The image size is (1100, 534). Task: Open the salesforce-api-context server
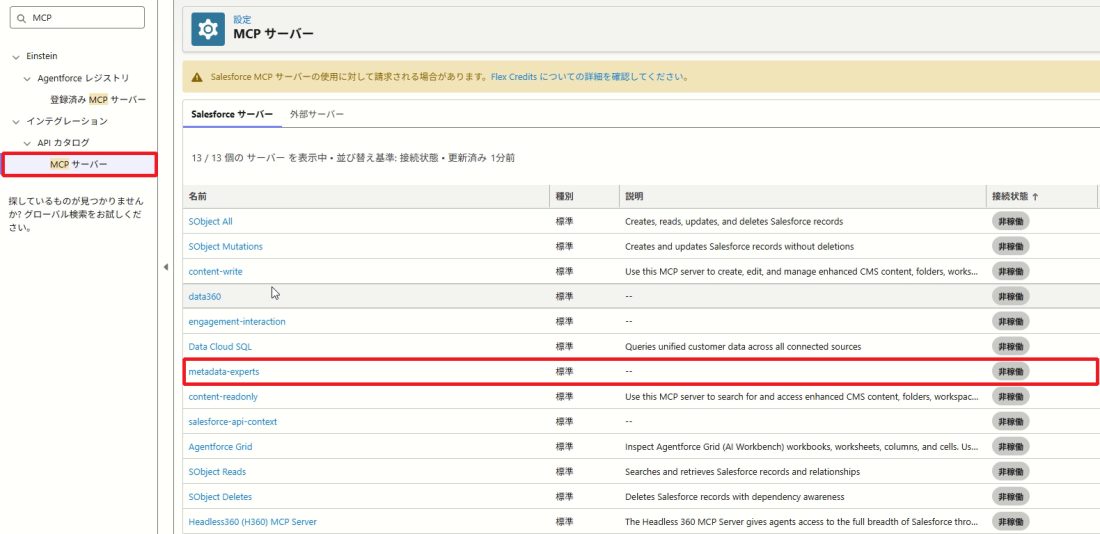click(x=233, y=422)
